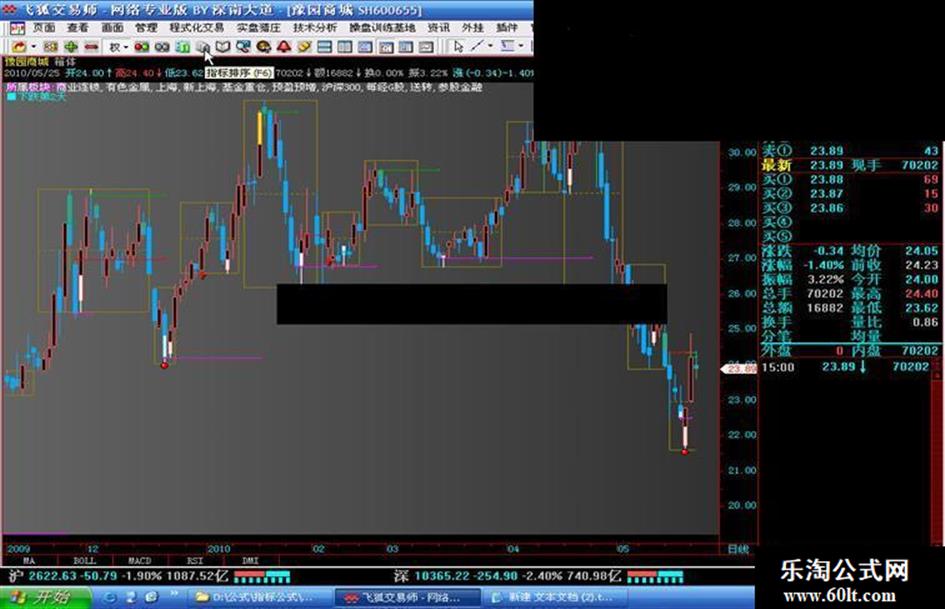
Task: Click the 深 index value 10365.22
Action: click(443, 576)
